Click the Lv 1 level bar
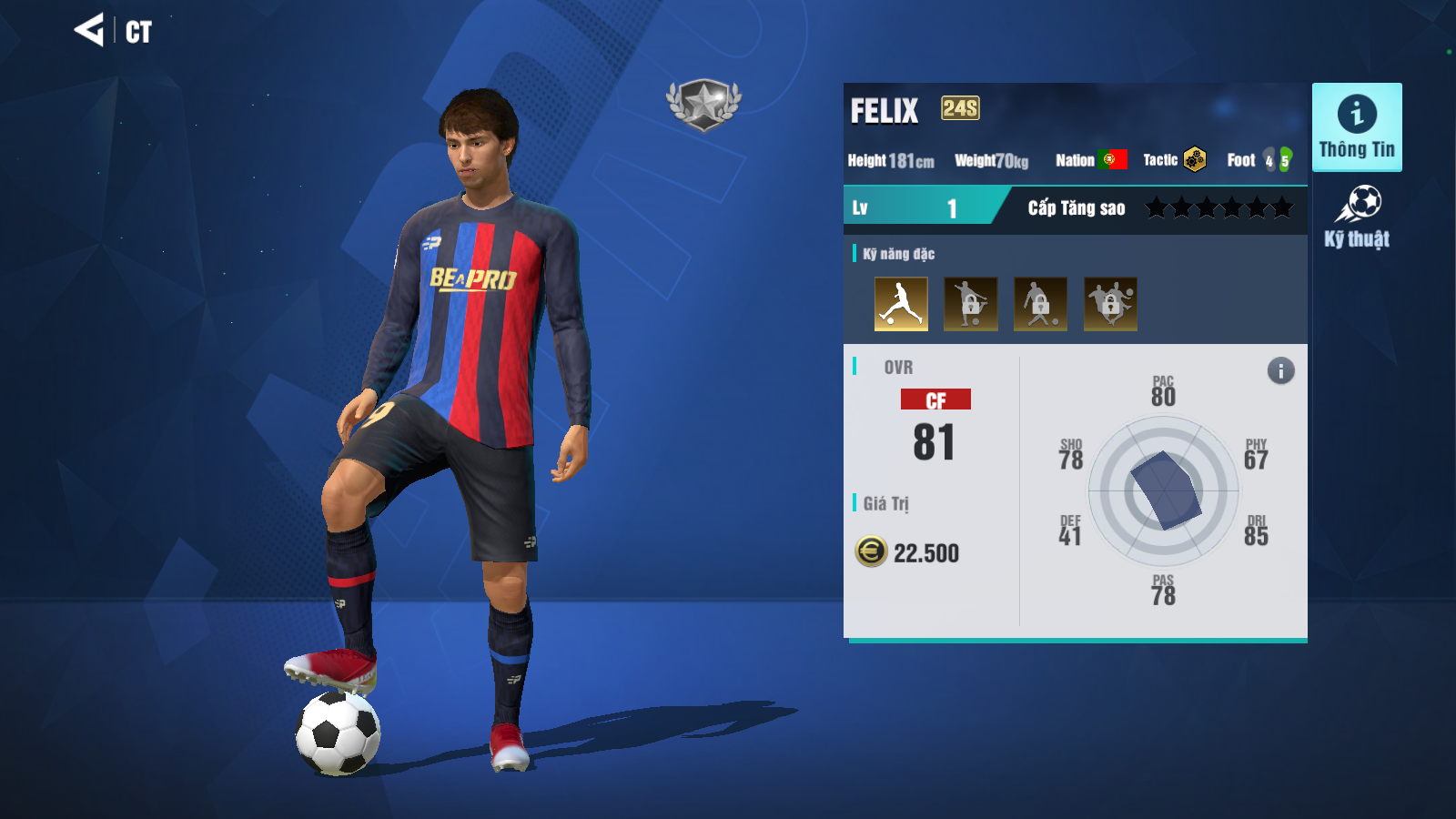1456x819 pixels. tap(919, 206)
